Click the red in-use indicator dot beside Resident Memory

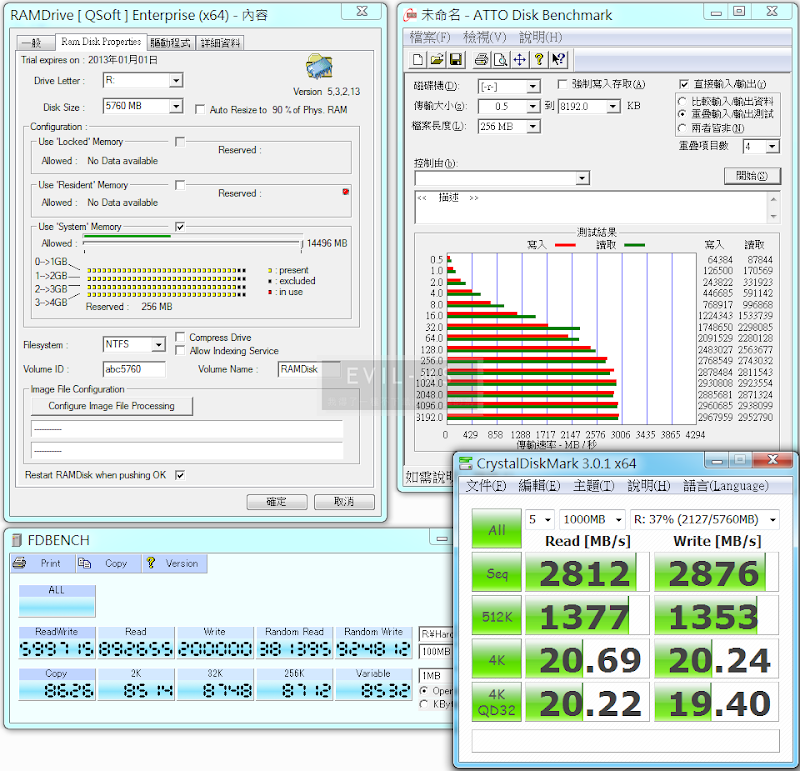tap(345, 192)
